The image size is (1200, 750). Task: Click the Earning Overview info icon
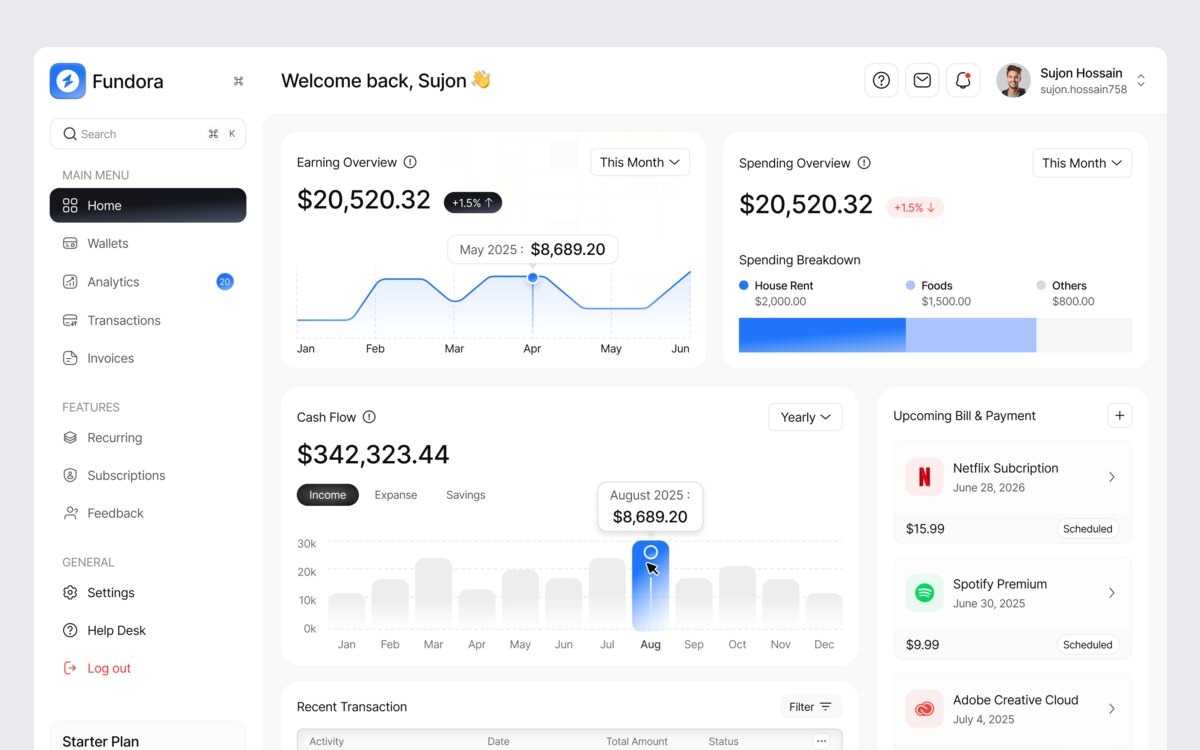pyautogui.click(x=410, y=162)
